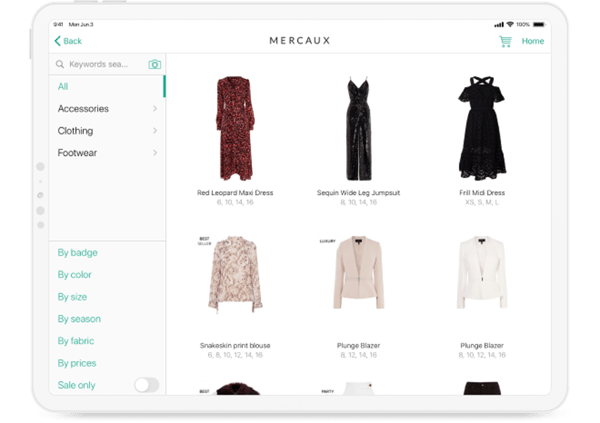Tap the Back chevron arrow
This screenshot has height=423, width=600.
tap(57, 41)
